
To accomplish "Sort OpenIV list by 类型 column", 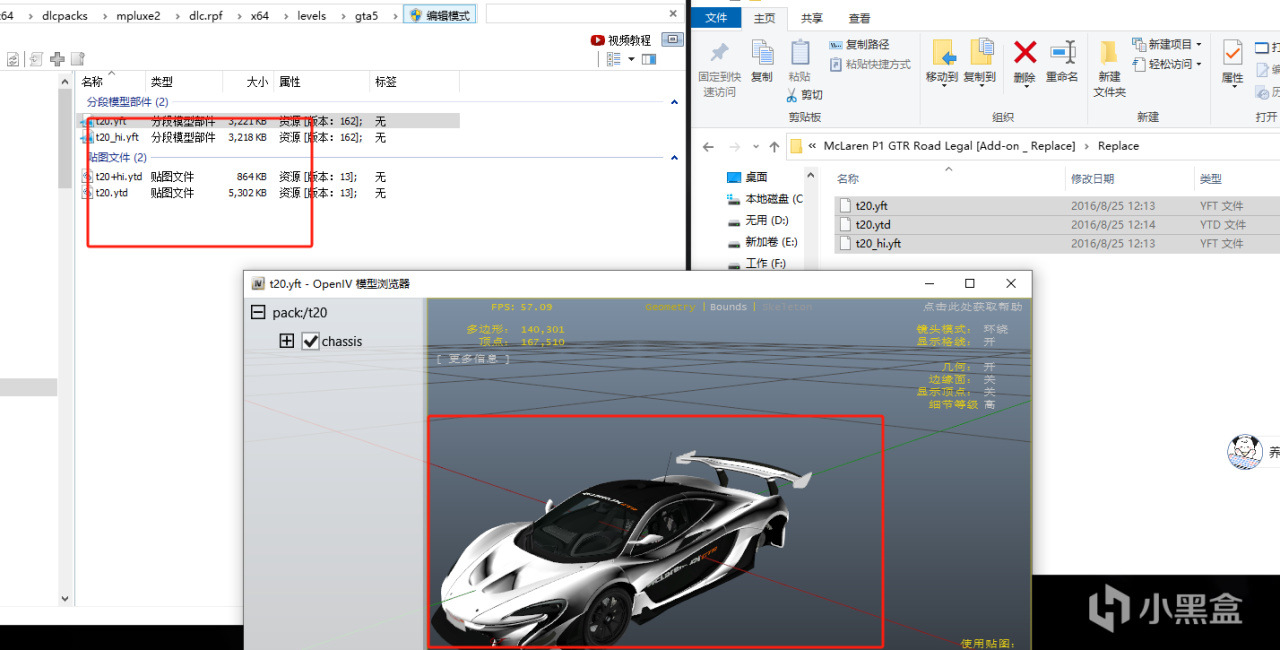I will click(161, 82).
